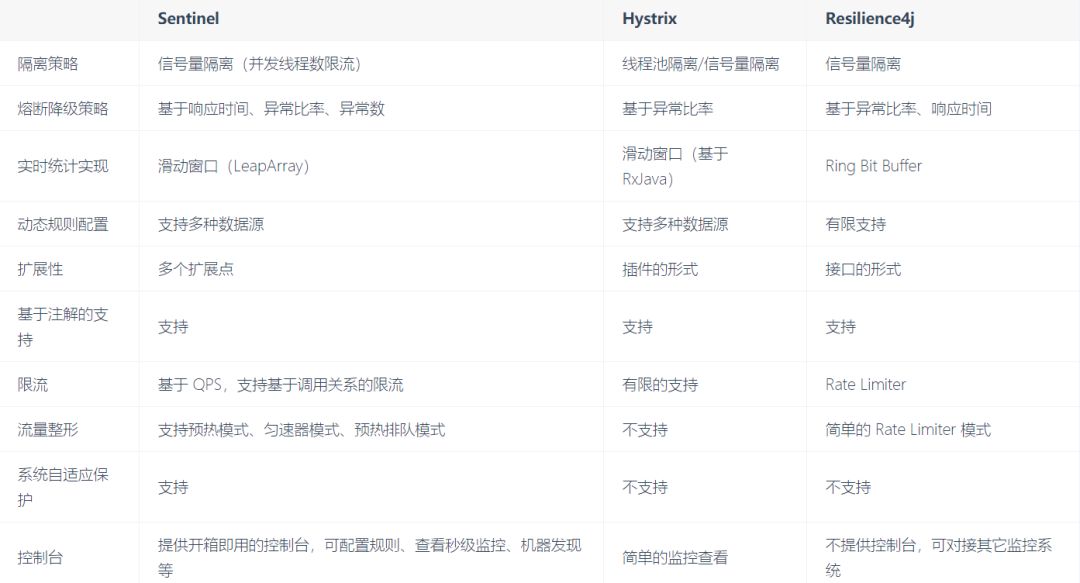
Task: Click Resilience4j's 信号量隔离 cell
Action: pos(863,64)
